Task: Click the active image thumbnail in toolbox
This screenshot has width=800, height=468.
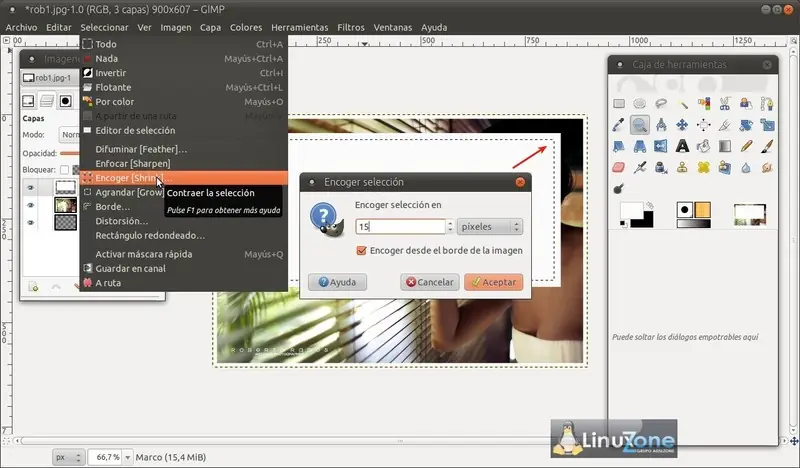Action: coord(749,215)
